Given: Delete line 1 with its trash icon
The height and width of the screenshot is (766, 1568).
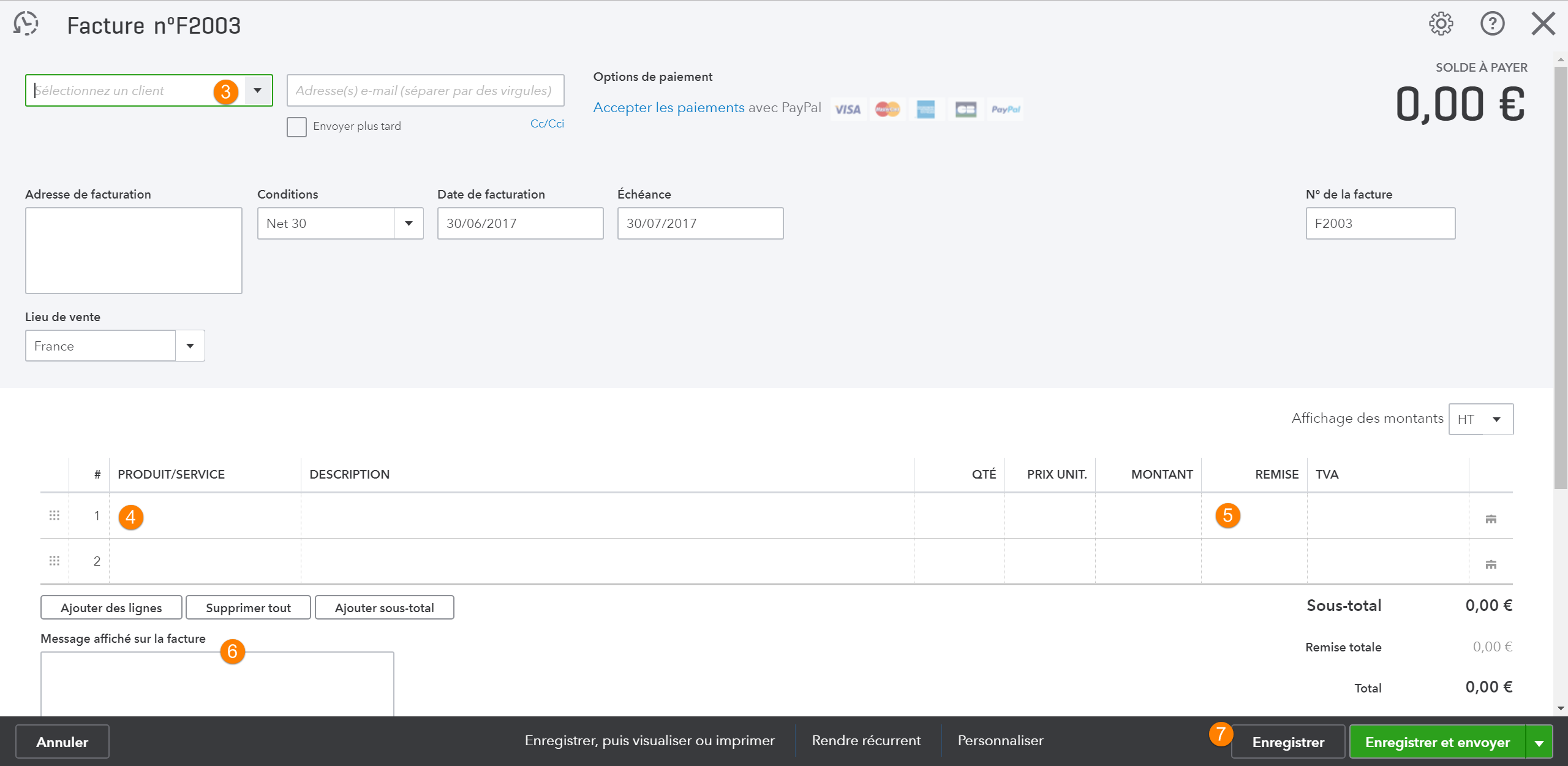Looking at the screenshot, I should coord(1491,519).
